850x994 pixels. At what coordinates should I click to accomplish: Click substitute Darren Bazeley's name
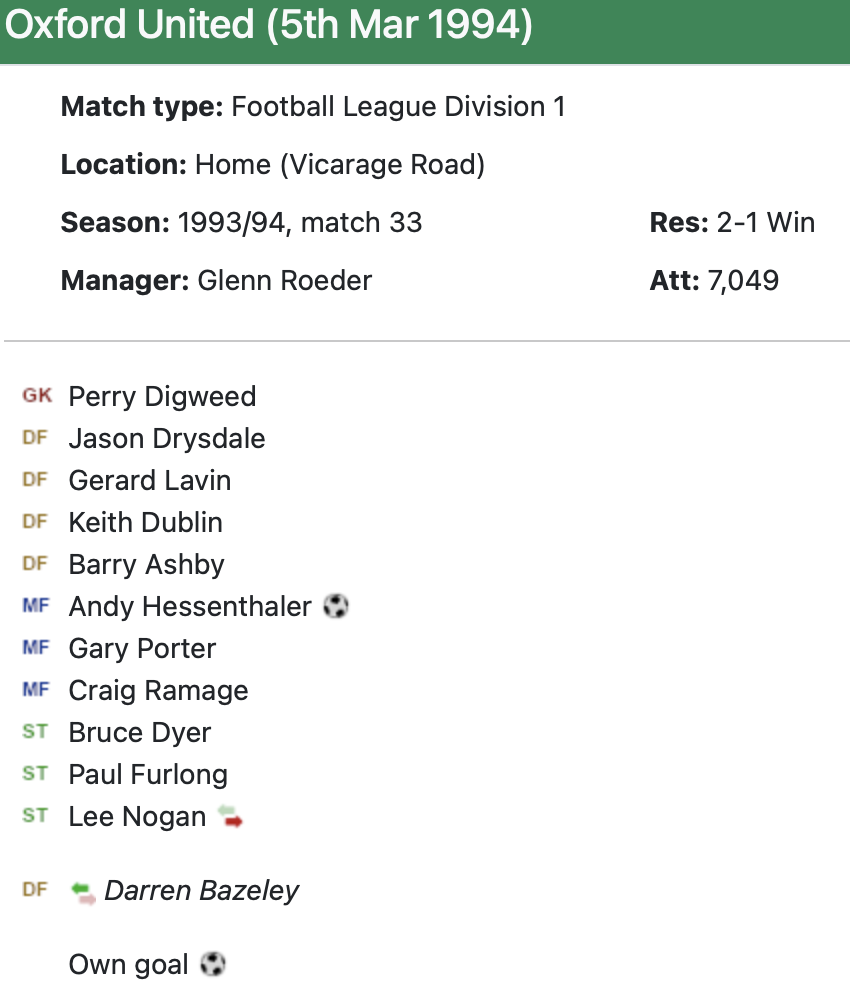201,890
